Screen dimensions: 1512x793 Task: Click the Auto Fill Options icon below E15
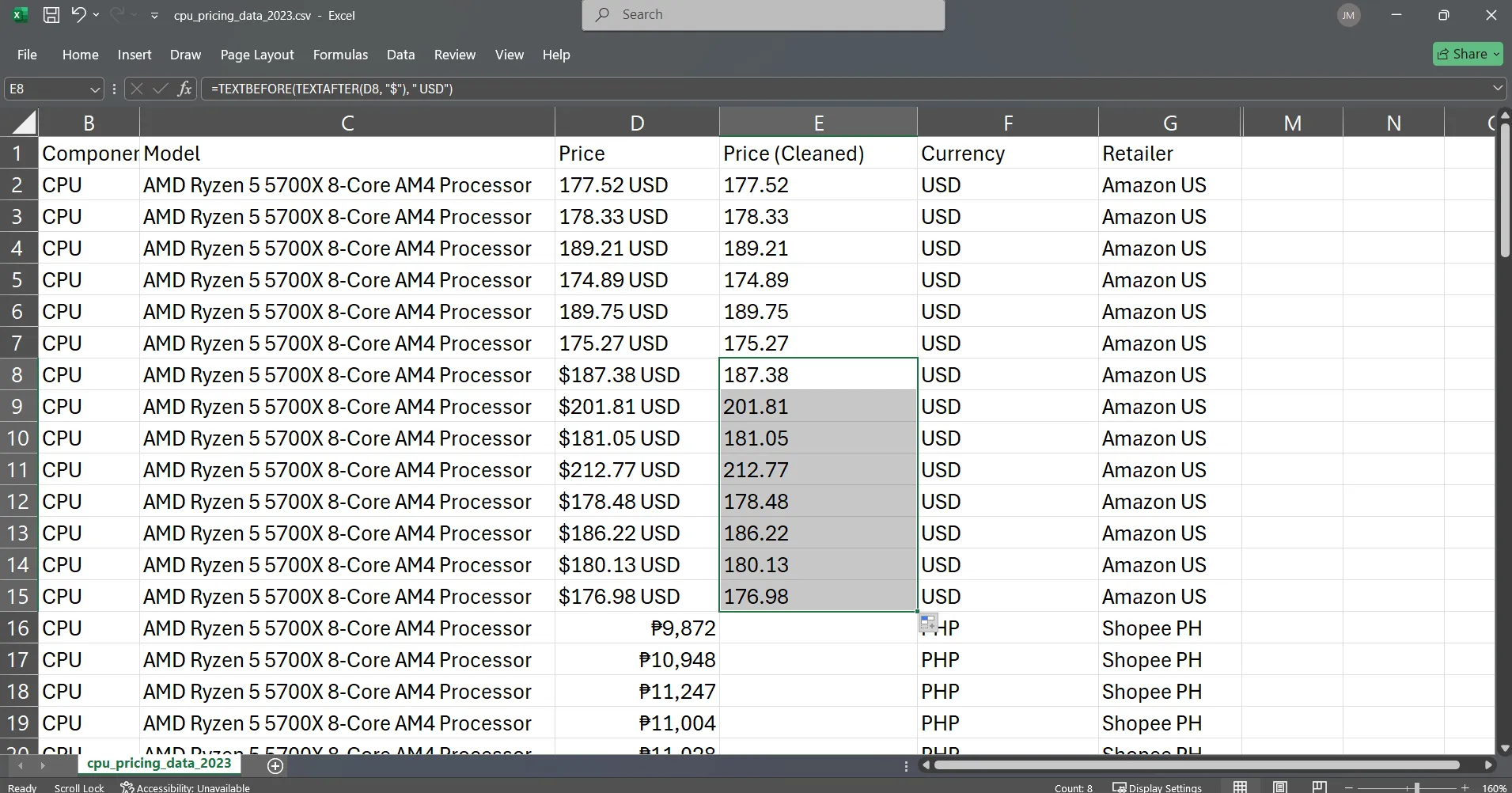928,623
